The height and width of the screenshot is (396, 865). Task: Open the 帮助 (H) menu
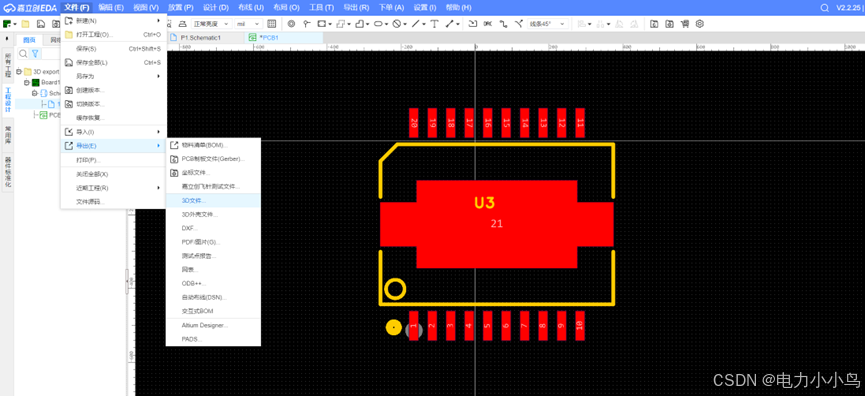[458, 8]
